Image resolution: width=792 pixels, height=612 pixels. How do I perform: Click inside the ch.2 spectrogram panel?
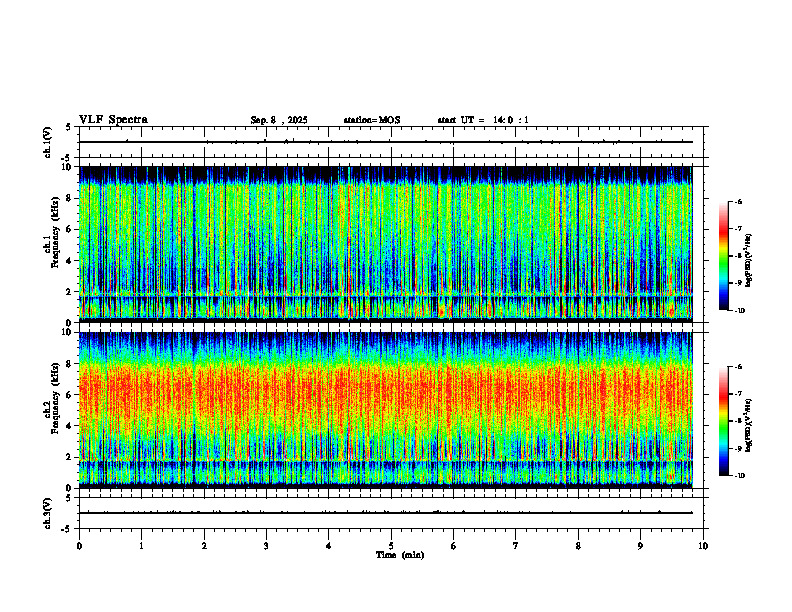[386, 410]
